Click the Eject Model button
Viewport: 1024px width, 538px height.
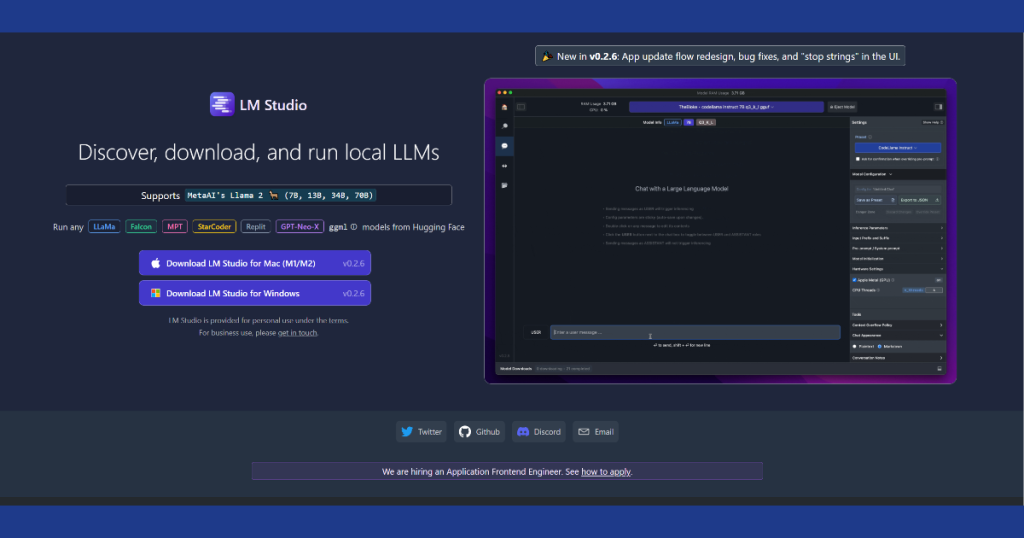[x=842, y=107]
